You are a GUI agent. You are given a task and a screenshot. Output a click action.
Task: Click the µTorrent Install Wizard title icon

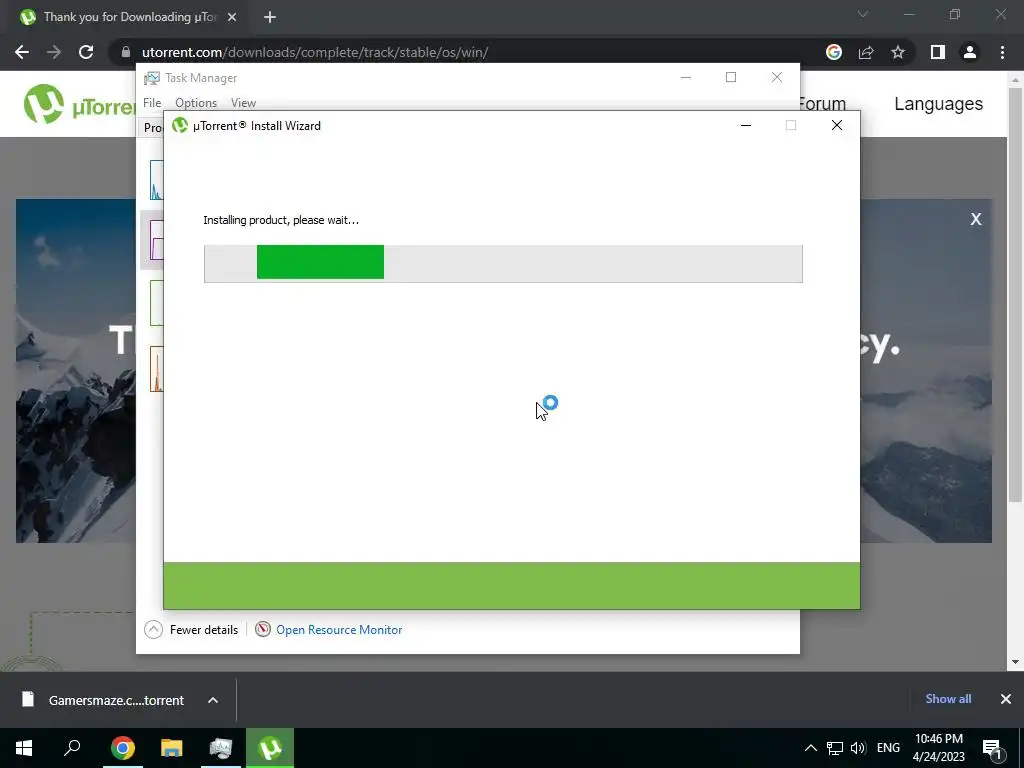[180, 125]
